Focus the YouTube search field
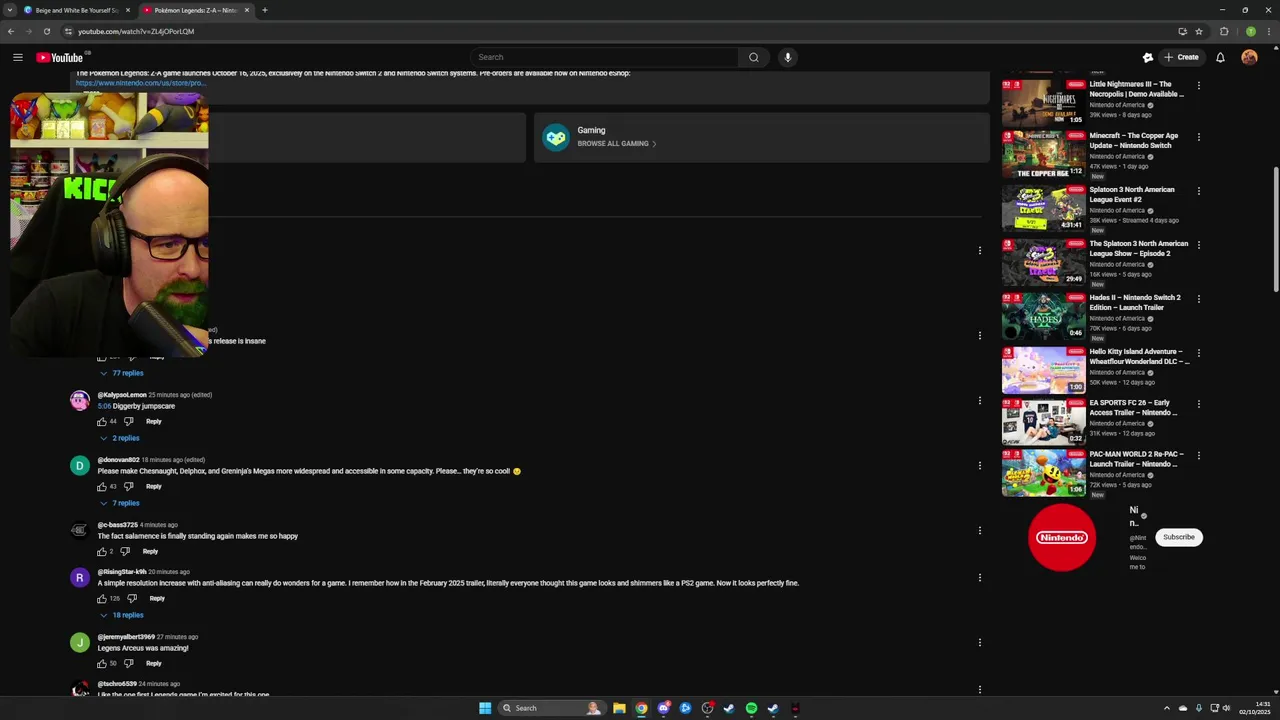 click(604, 57)
